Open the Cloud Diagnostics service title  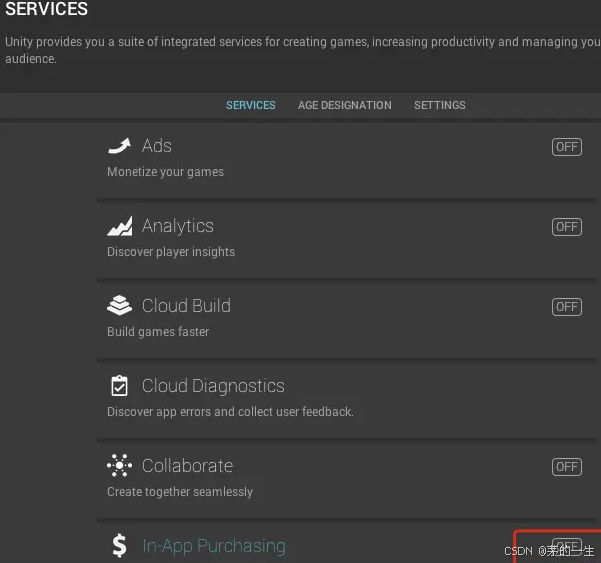[x=213, y=386]
